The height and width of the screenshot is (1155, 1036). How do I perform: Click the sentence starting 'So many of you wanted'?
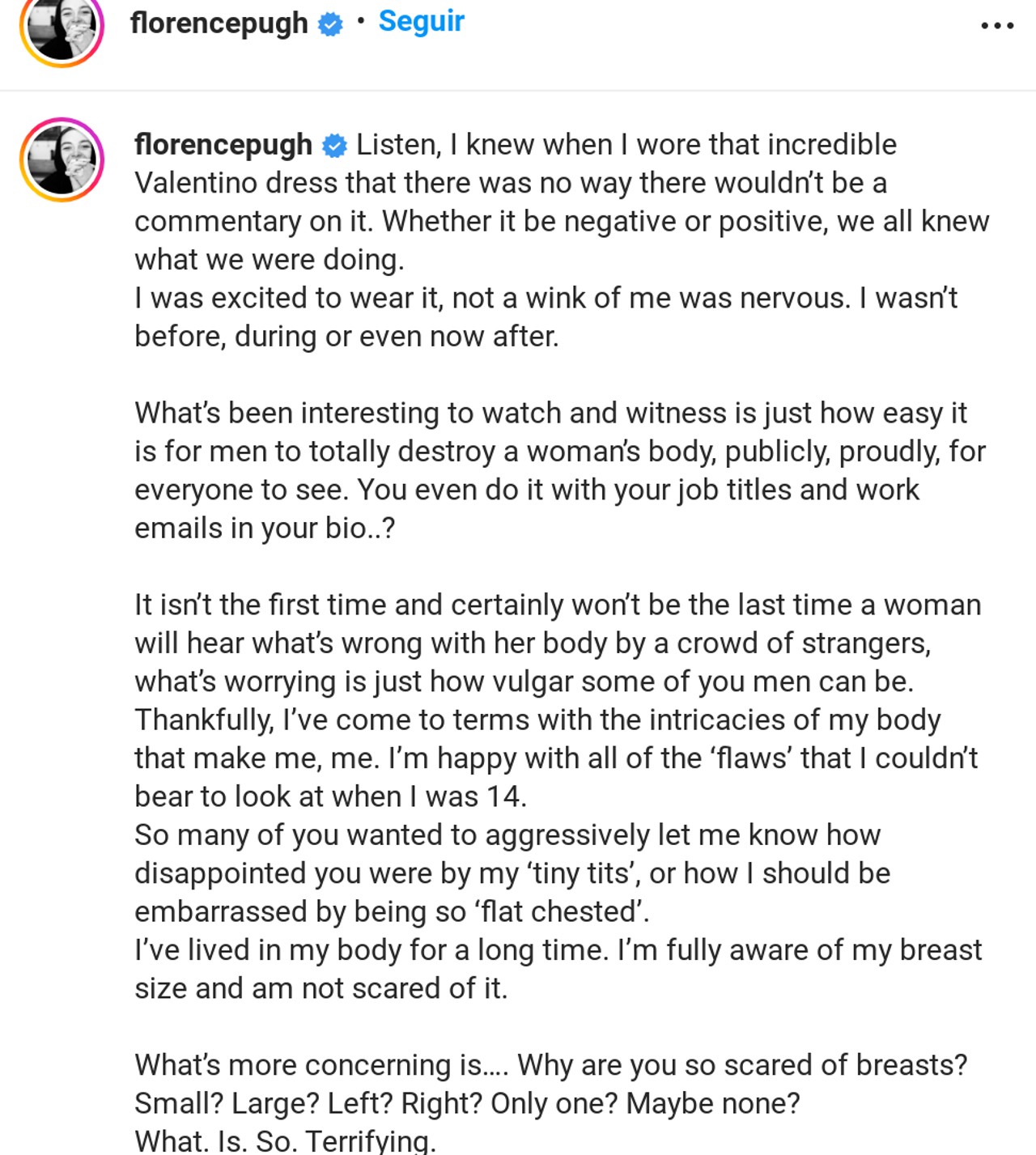512,873
